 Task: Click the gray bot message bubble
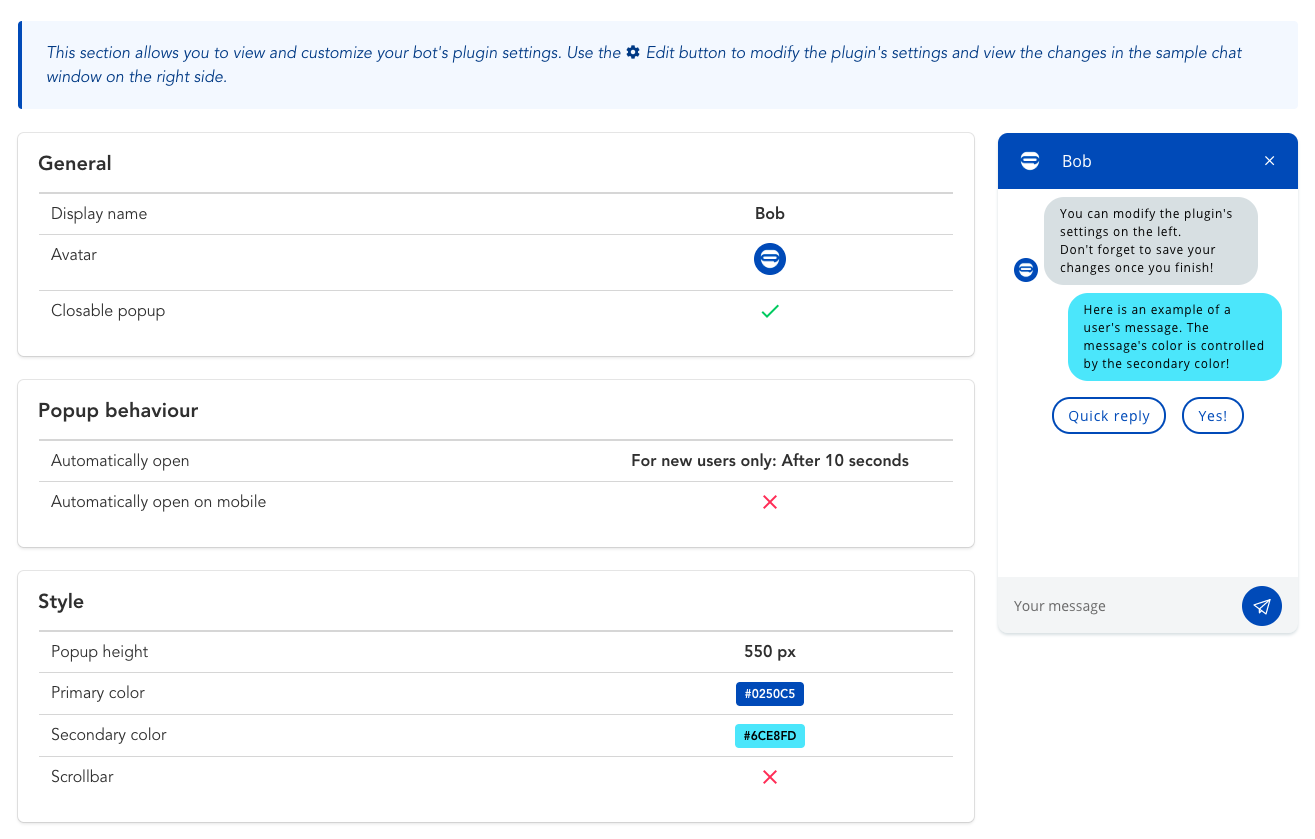coord(1150,241)
